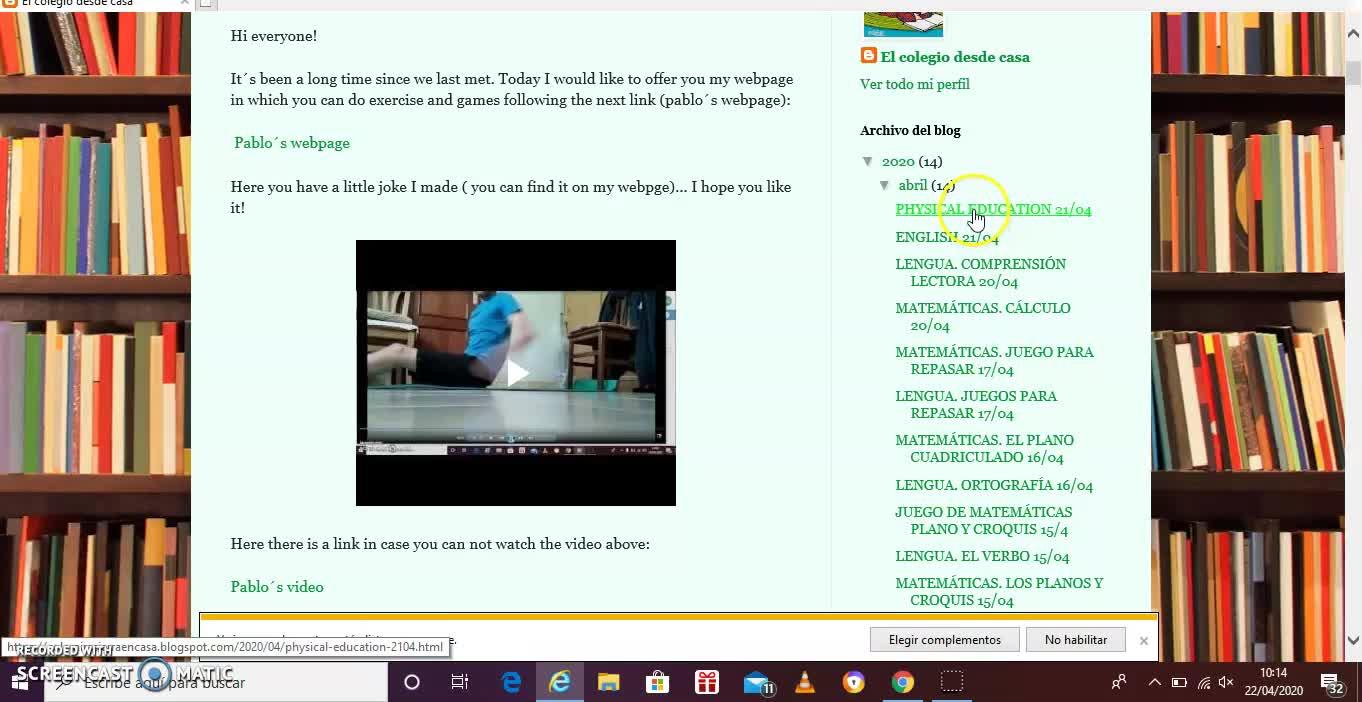Open ENGLISH 21/04 post

[946, 237]
